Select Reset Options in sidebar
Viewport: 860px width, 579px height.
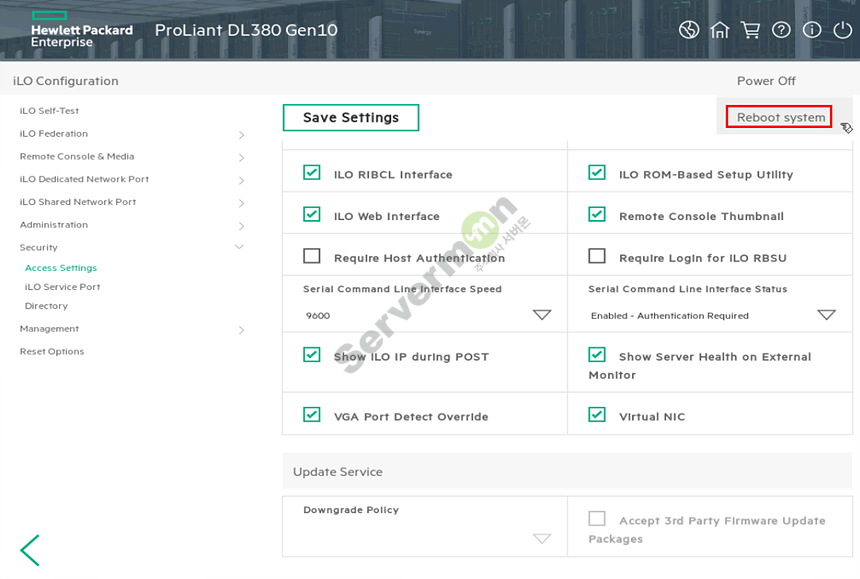coord(52,351)
